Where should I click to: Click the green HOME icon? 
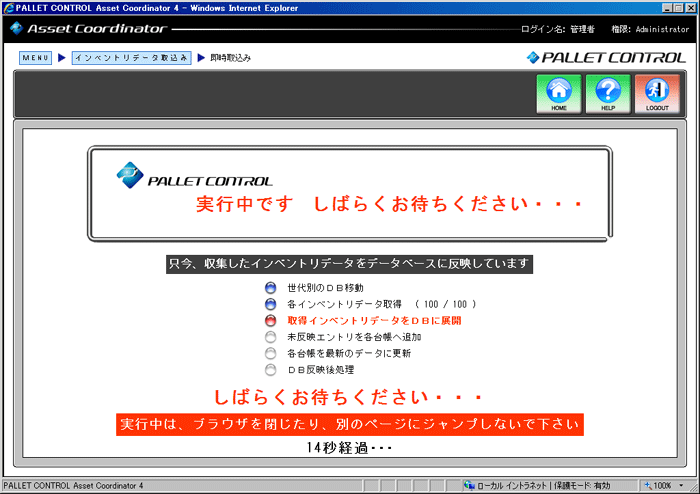click(559, 94)
